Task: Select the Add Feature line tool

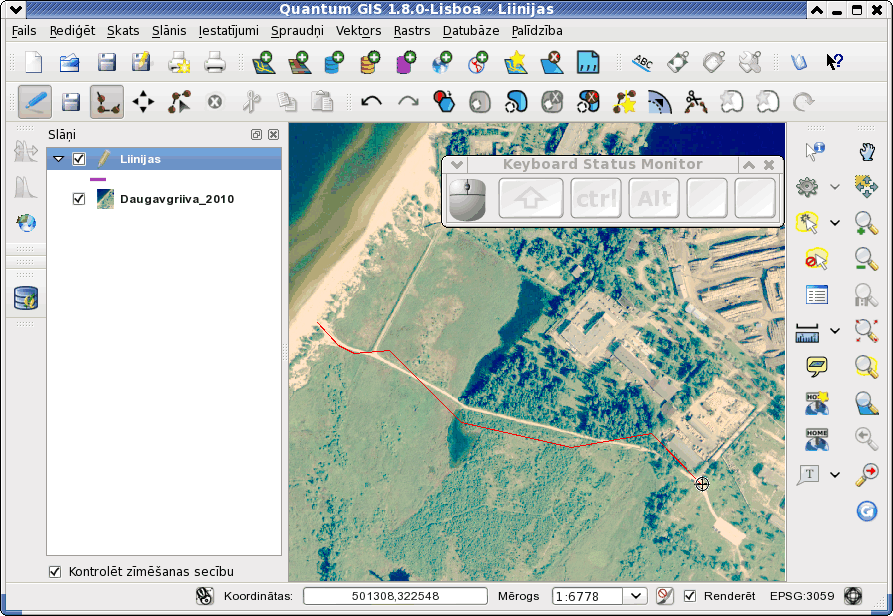Action: pos(107,102)
